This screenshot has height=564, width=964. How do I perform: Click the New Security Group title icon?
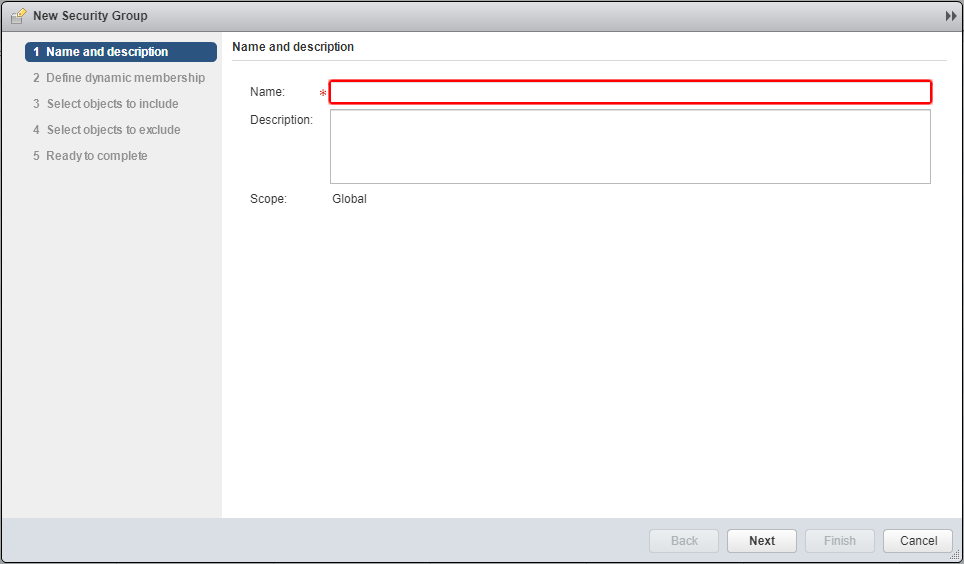click(x=18, y=16)
